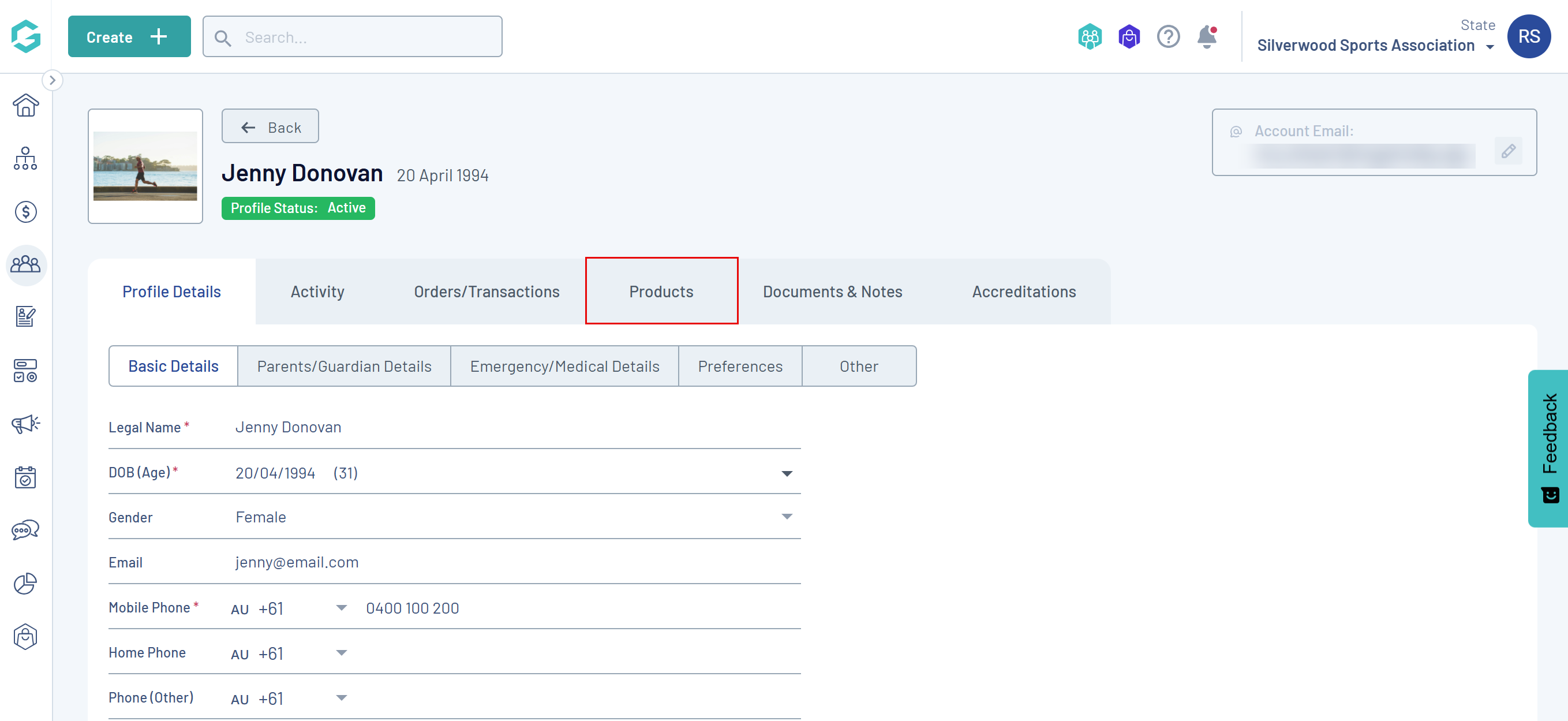This screenshot has height=721, width=1568.
Task: Open the megaphone communications sidebar icon
Action: click(25, 424)
